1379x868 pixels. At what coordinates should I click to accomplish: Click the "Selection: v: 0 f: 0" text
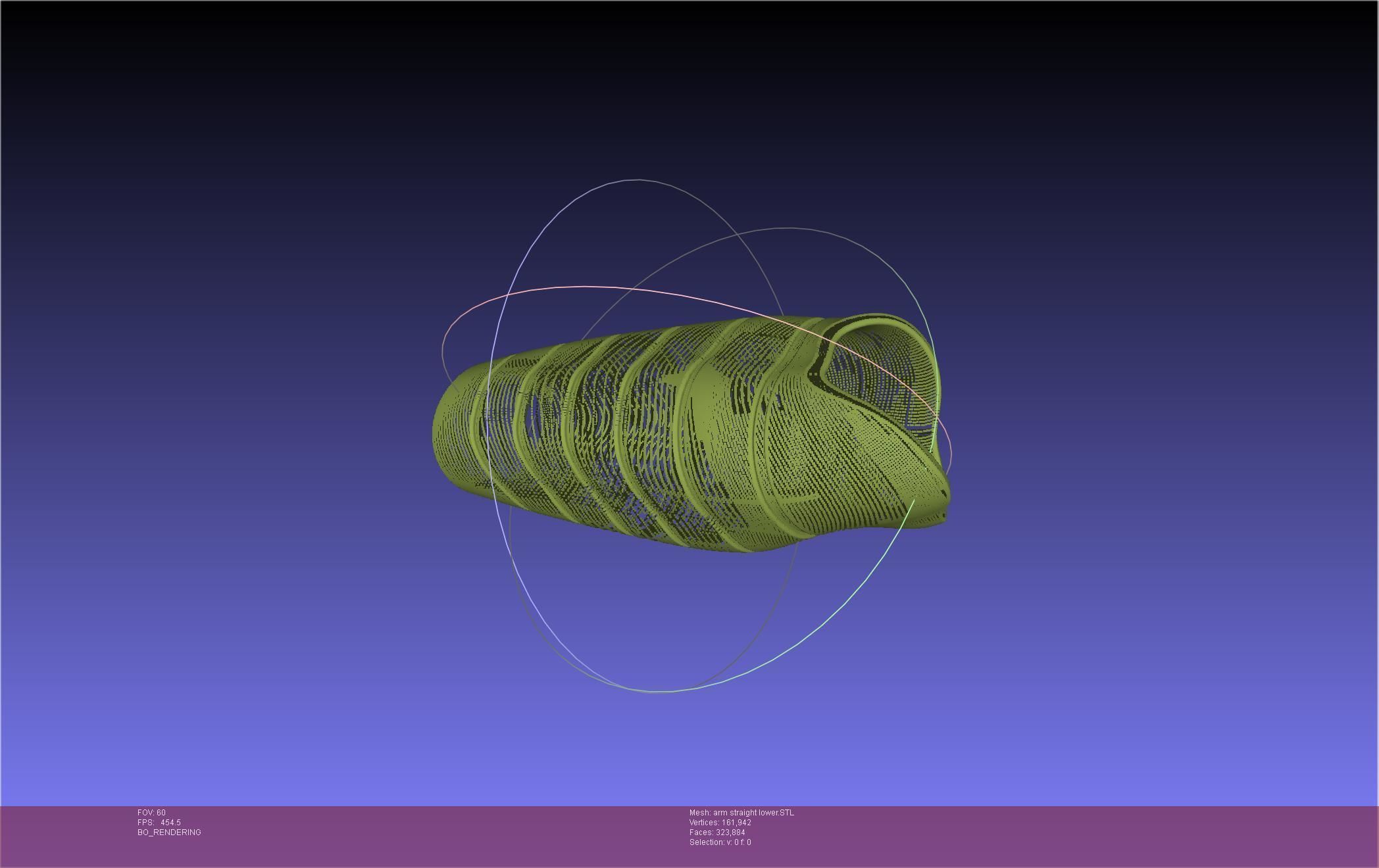(x=720, y=842)
